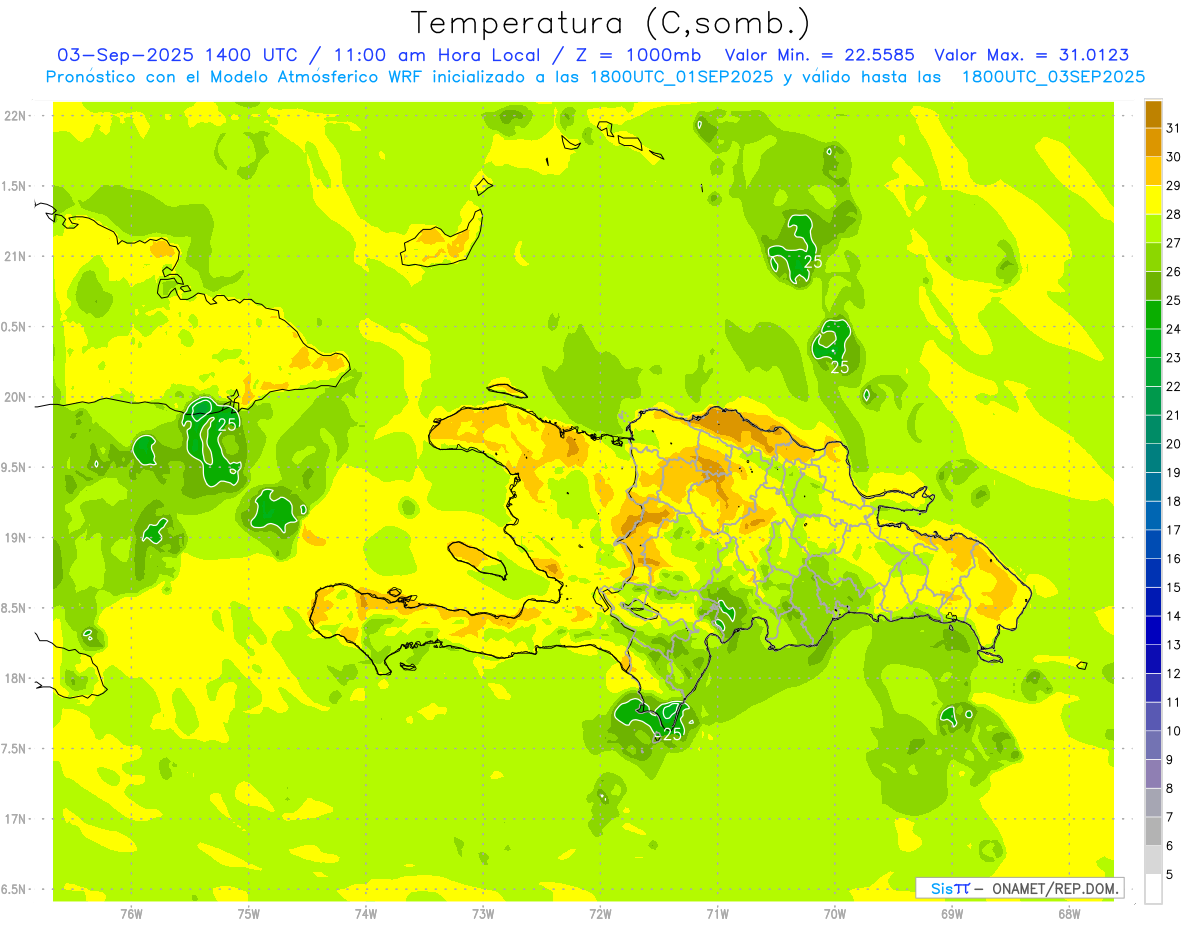
Task: Click the "76W" longitude axis label
Action: click(x=131, y=913)
